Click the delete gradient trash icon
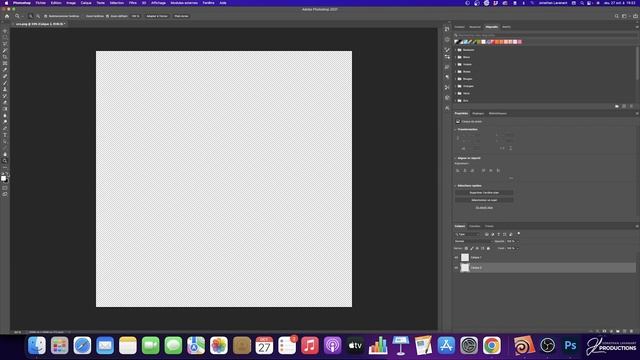The image size is (640, 360). click(x=631, y=106)
